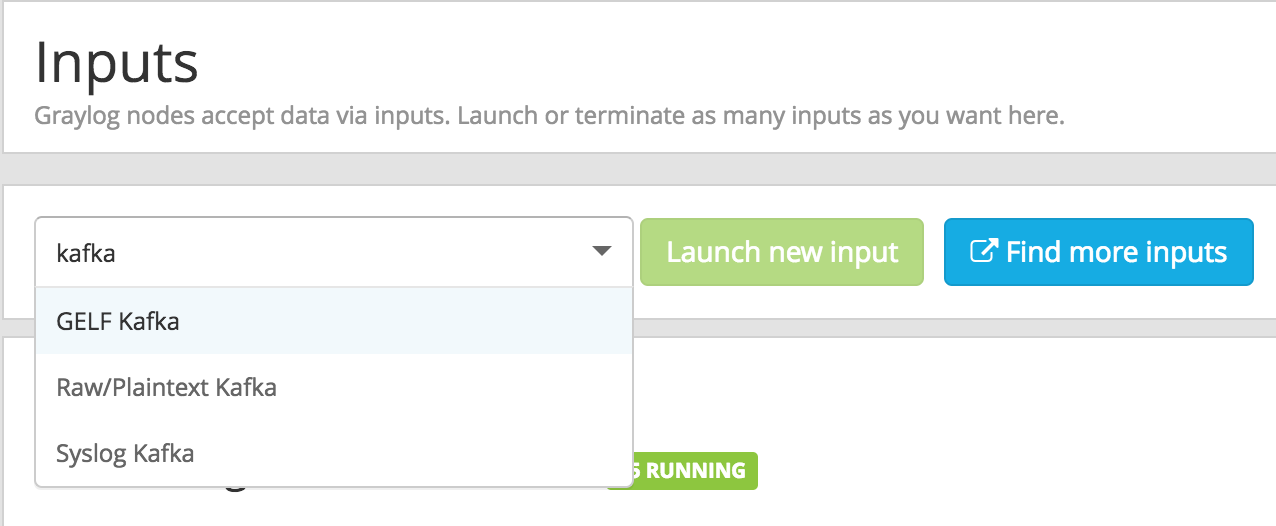Click the external-link icon in Find more inputs
Image resolution: width=1276 pixels, height=526 pixels.
[x=984, y=252]
